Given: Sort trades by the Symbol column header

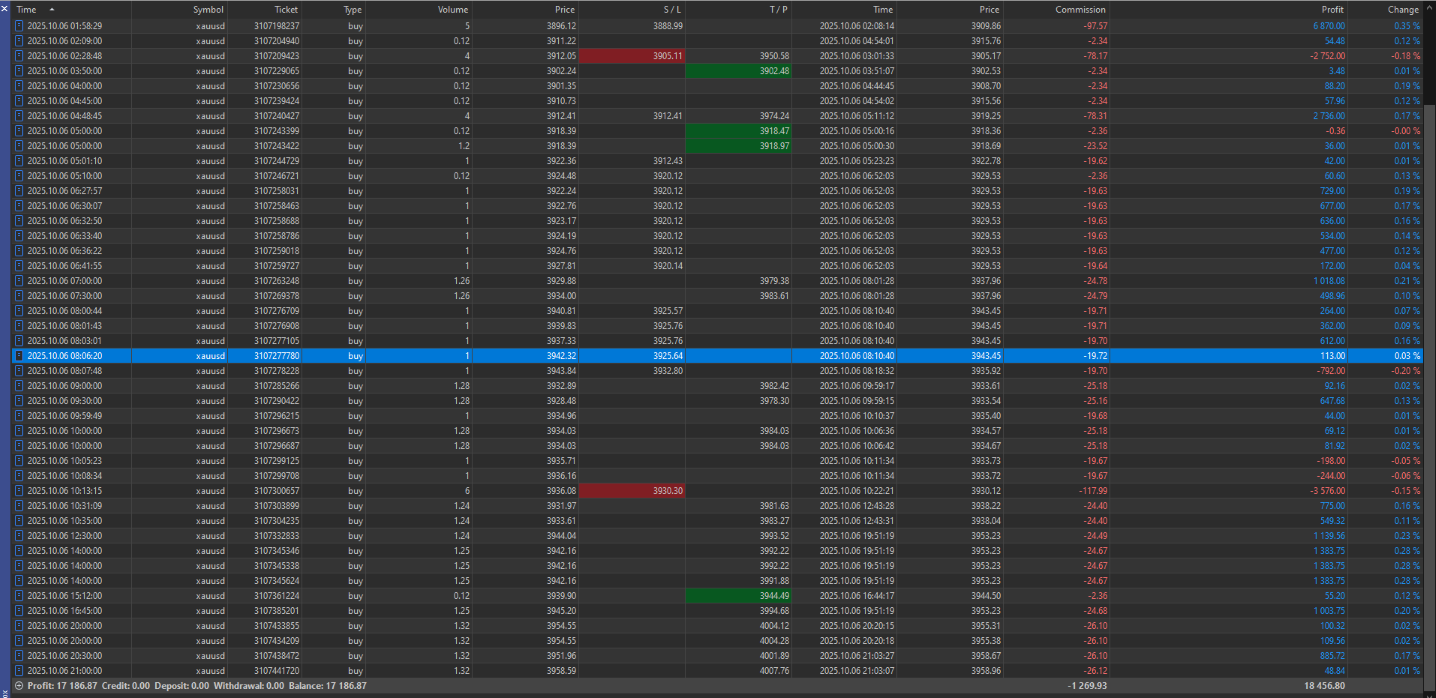Looking at the screenshot, I should click(x=208, y=9).
